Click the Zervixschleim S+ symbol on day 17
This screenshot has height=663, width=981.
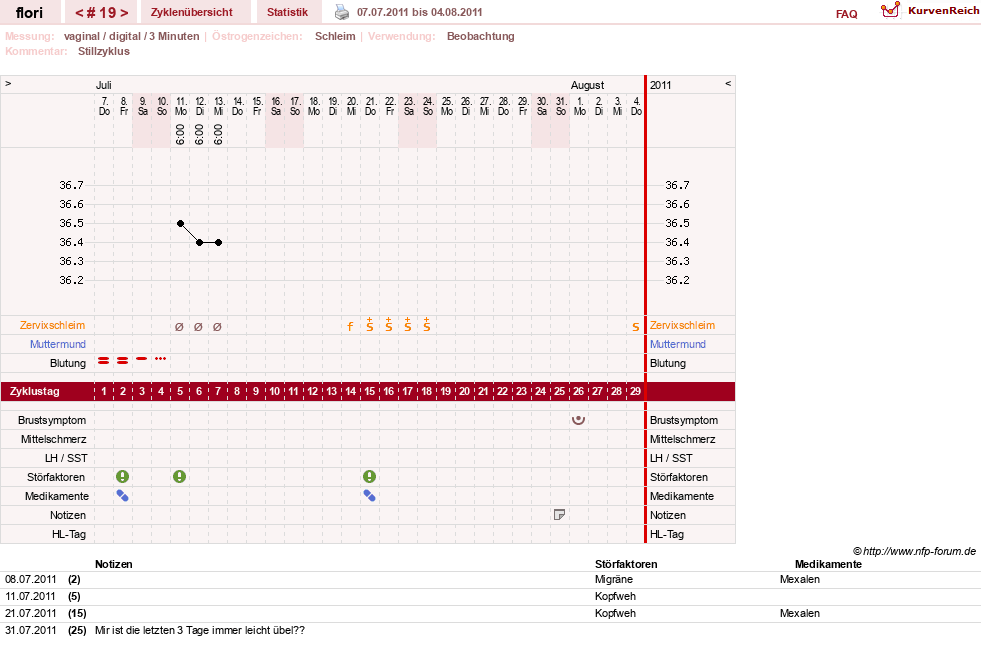click(x=408, y=325)
